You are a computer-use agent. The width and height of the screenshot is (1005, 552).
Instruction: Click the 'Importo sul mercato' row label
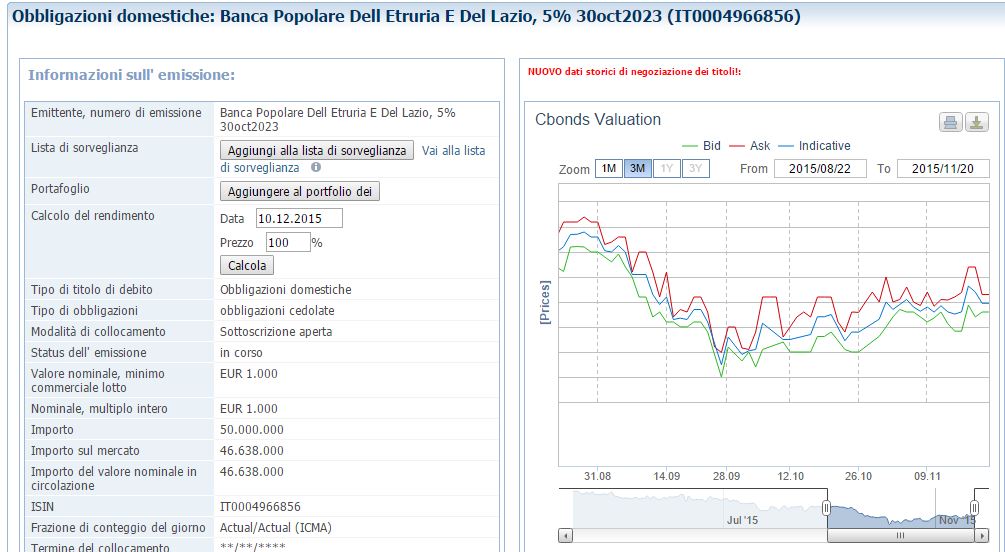[x=85, y=451]
